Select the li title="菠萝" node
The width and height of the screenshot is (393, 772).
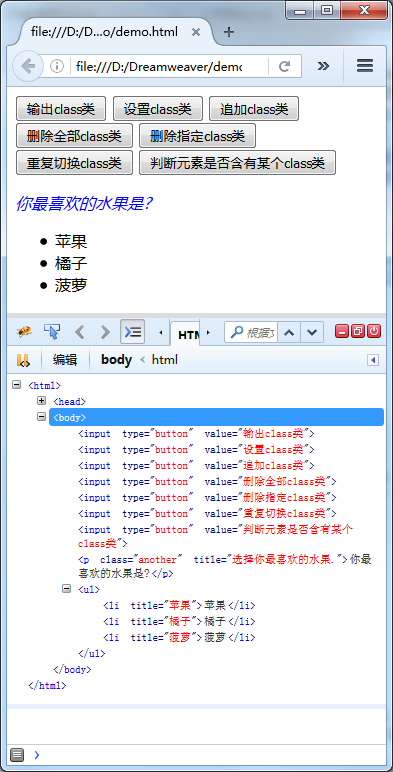pos(179,638)
